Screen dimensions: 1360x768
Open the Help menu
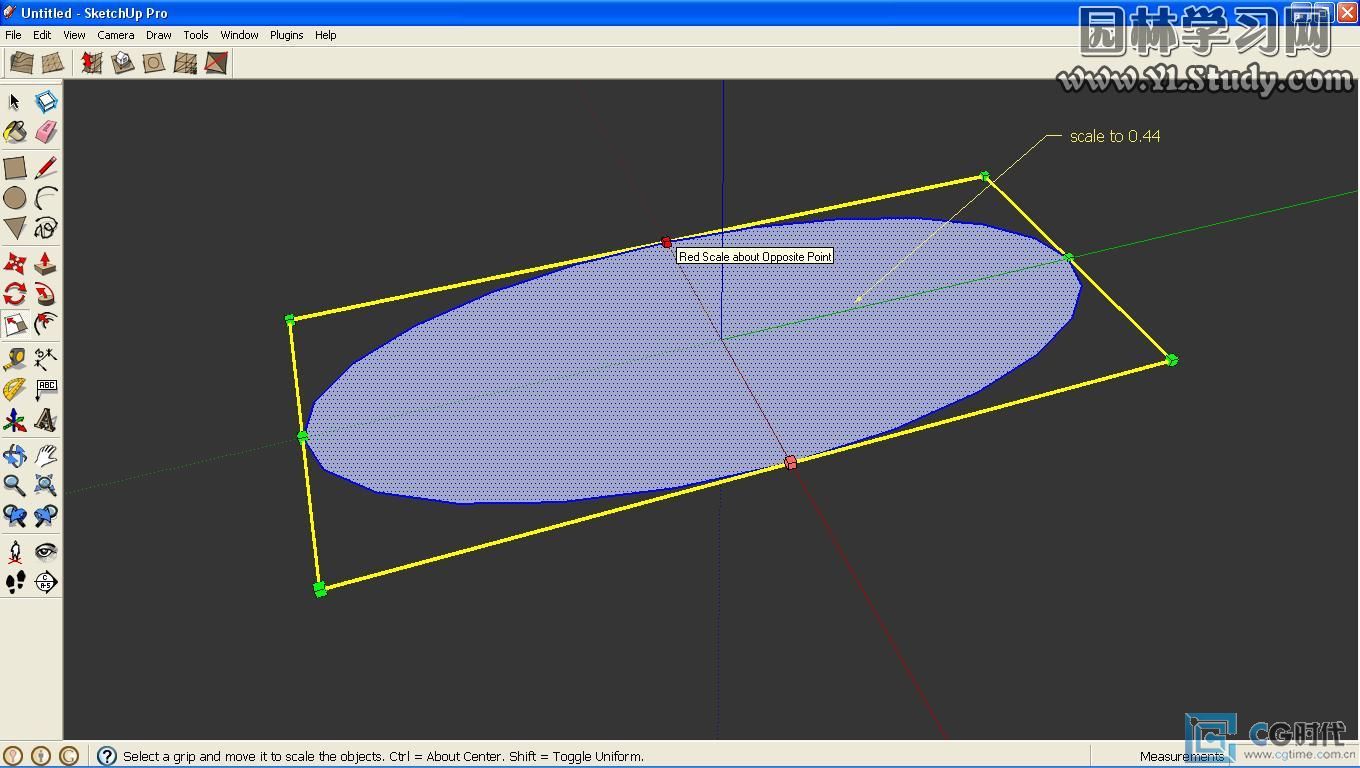(x=326, y=35)
